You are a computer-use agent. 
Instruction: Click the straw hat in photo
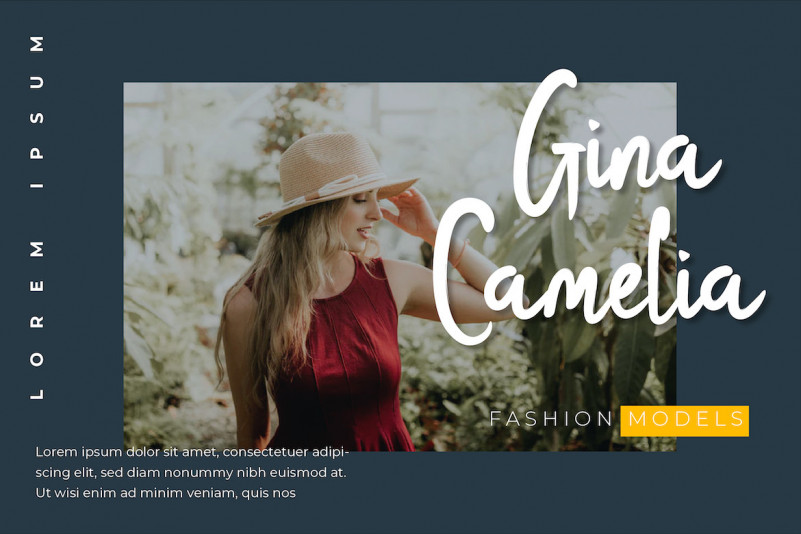click(x=335, y=176)
